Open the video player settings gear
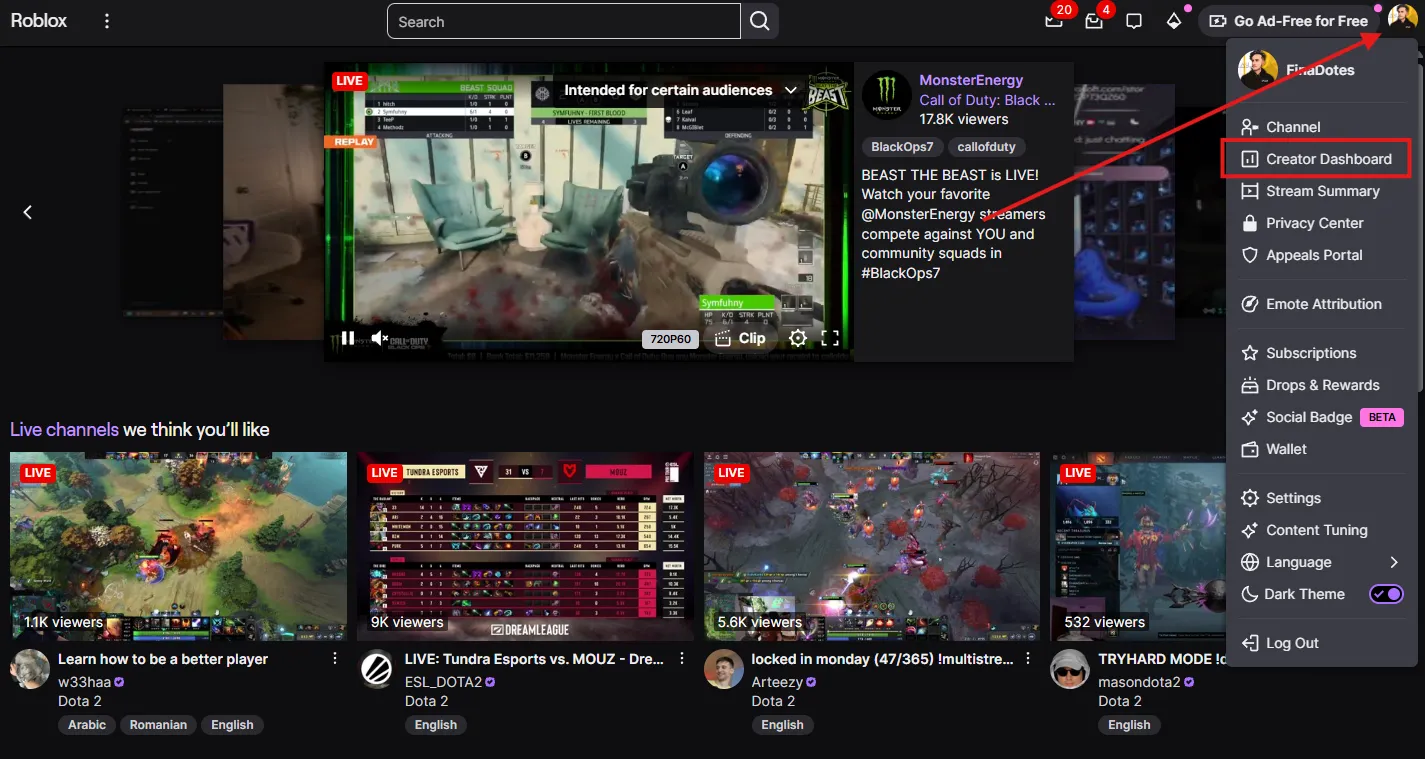1425x759 pixels. coord(798,338)
